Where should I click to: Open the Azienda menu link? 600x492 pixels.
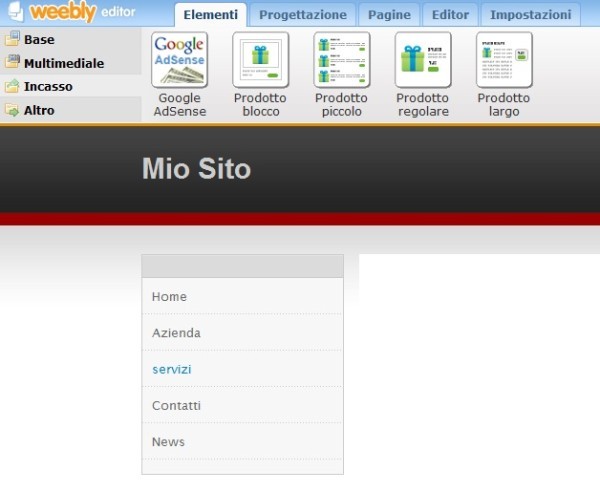click(x=176, y=333)
